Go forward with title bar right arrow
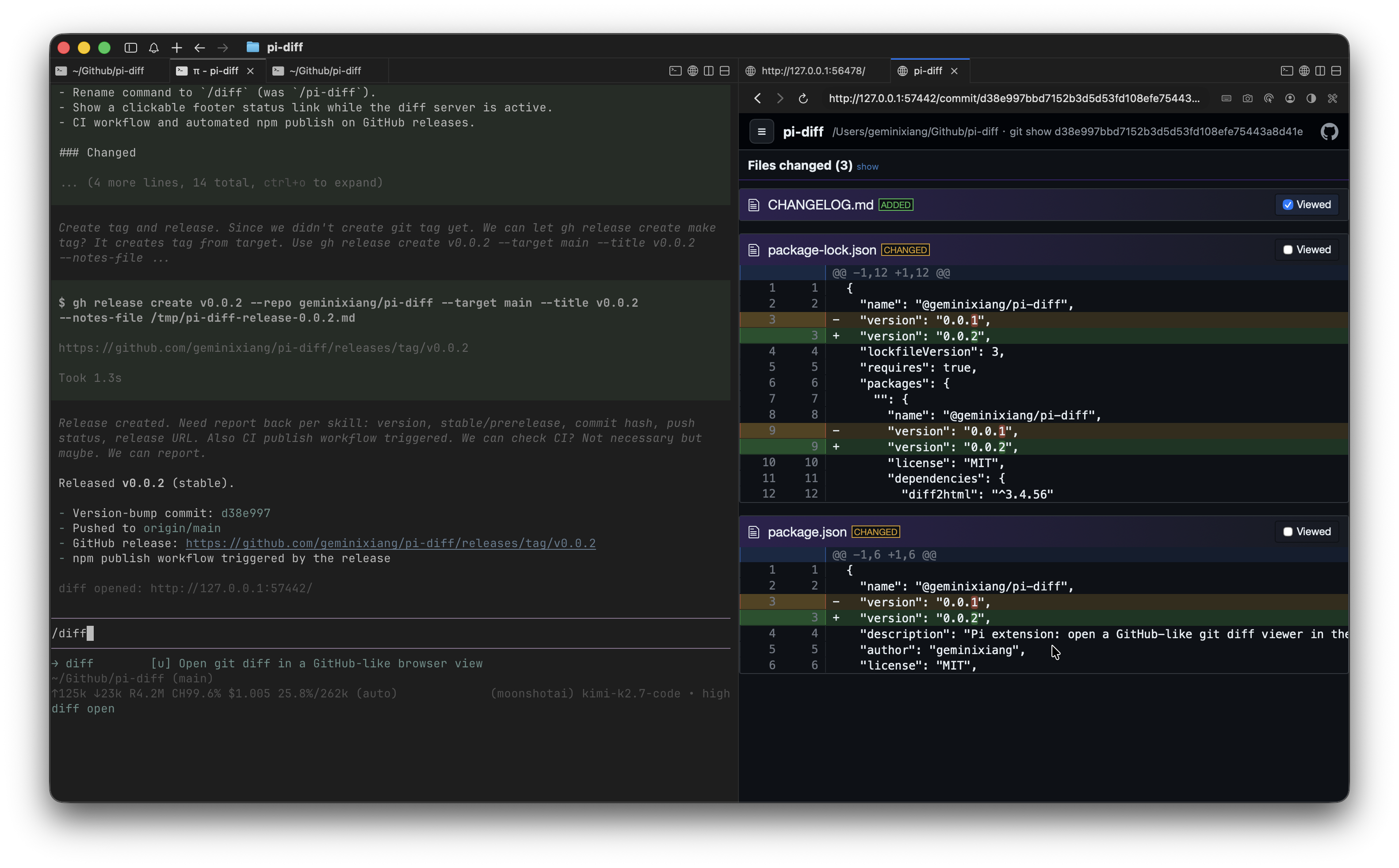Image resolution: width=1399 pixels, height=868 pixels. coord(223,48)
